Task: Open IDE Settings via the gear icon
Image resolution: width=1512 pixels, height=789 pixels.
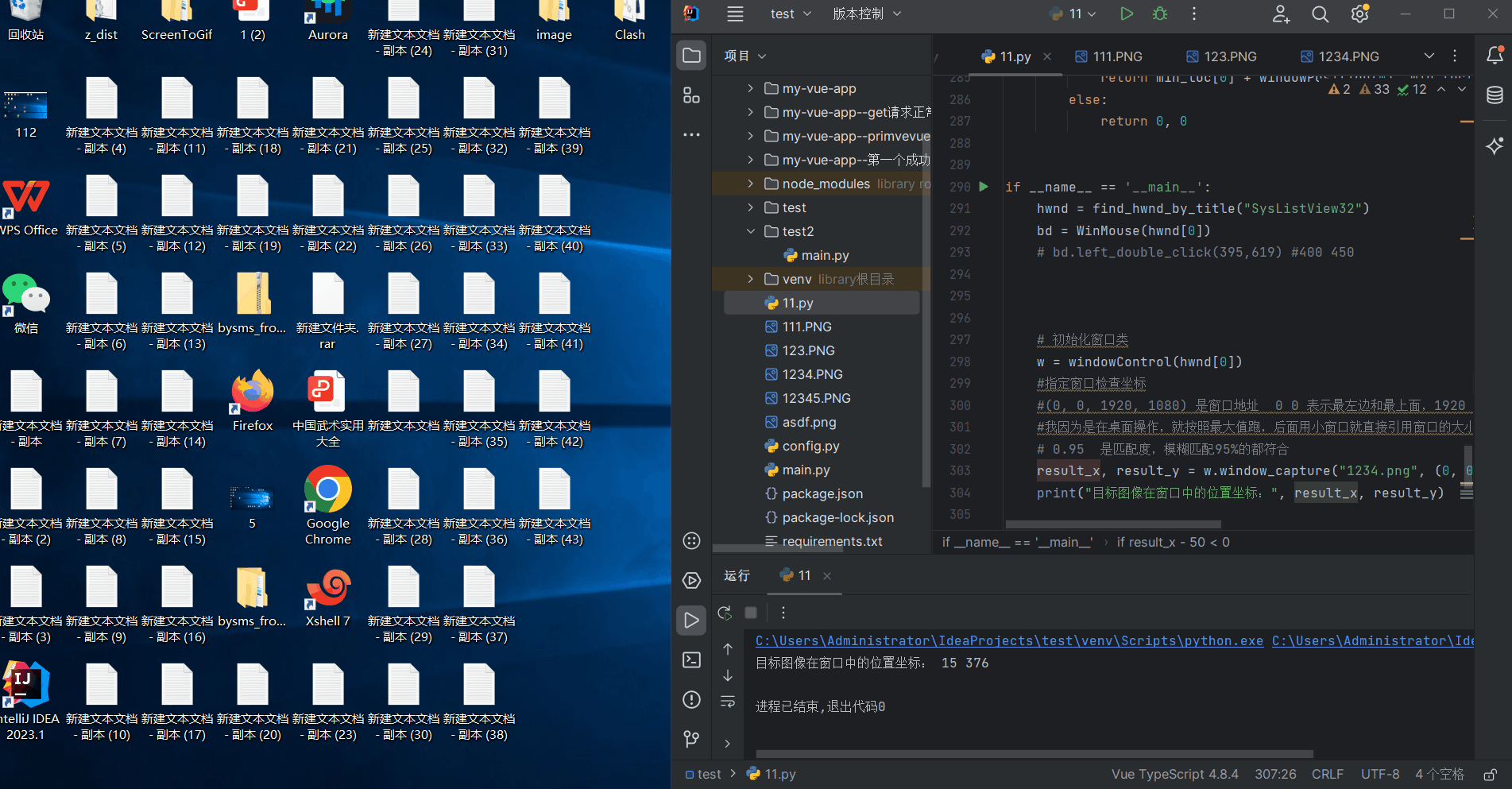Action: click(1359, 14)
